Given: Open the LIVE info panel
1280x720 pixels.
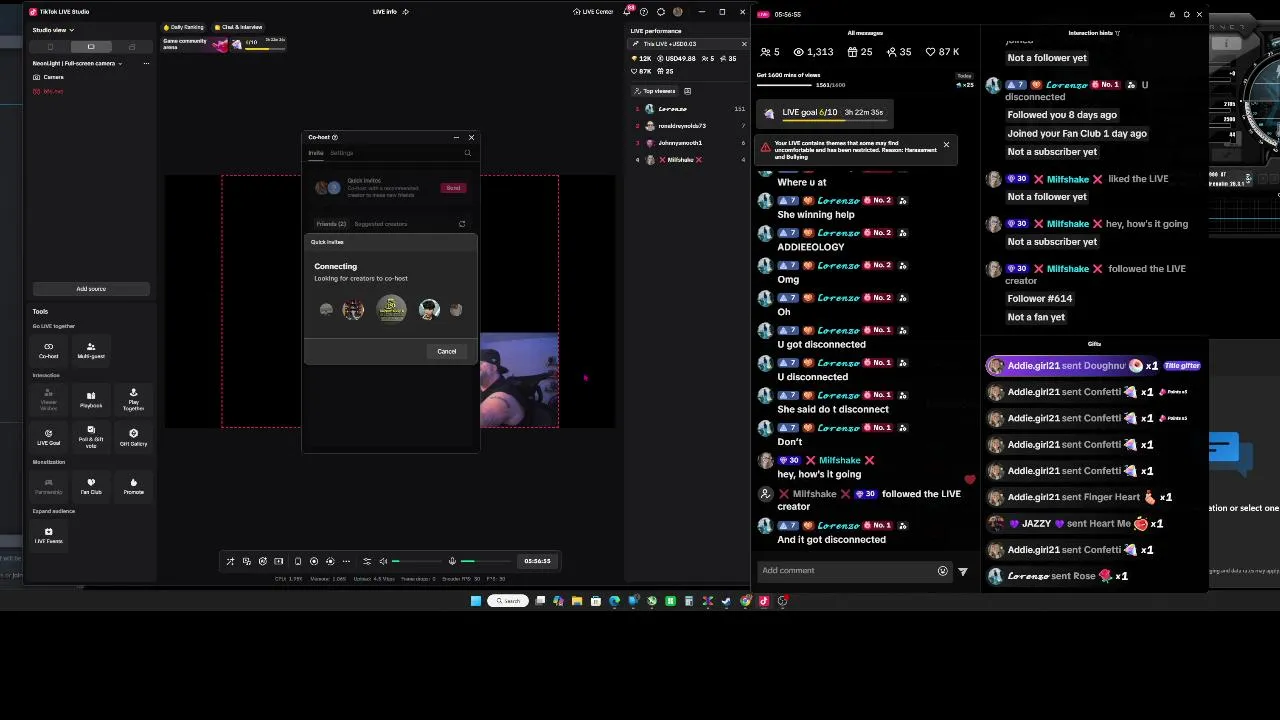Looking at the screenshot, I should click(390, 12).
